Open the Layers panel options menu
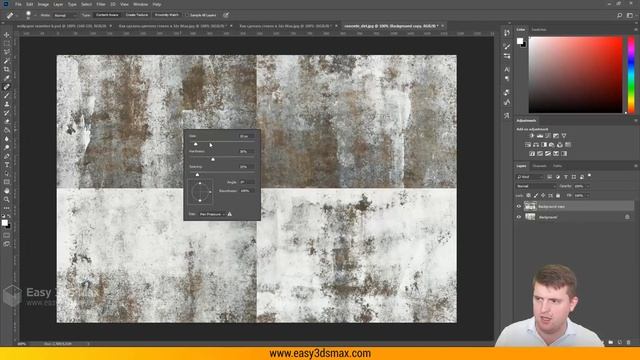 pos(636,166)
